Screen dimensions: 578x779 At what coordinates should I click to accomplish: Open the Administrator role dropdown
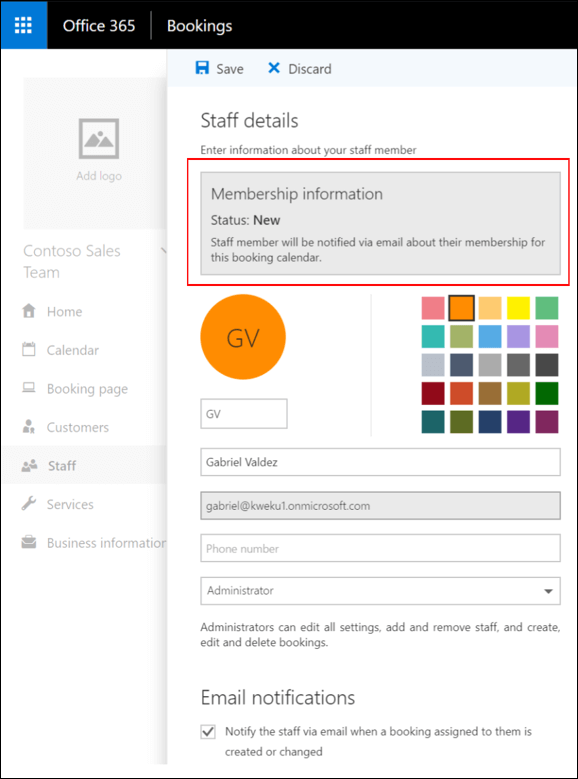click(380, 591)
